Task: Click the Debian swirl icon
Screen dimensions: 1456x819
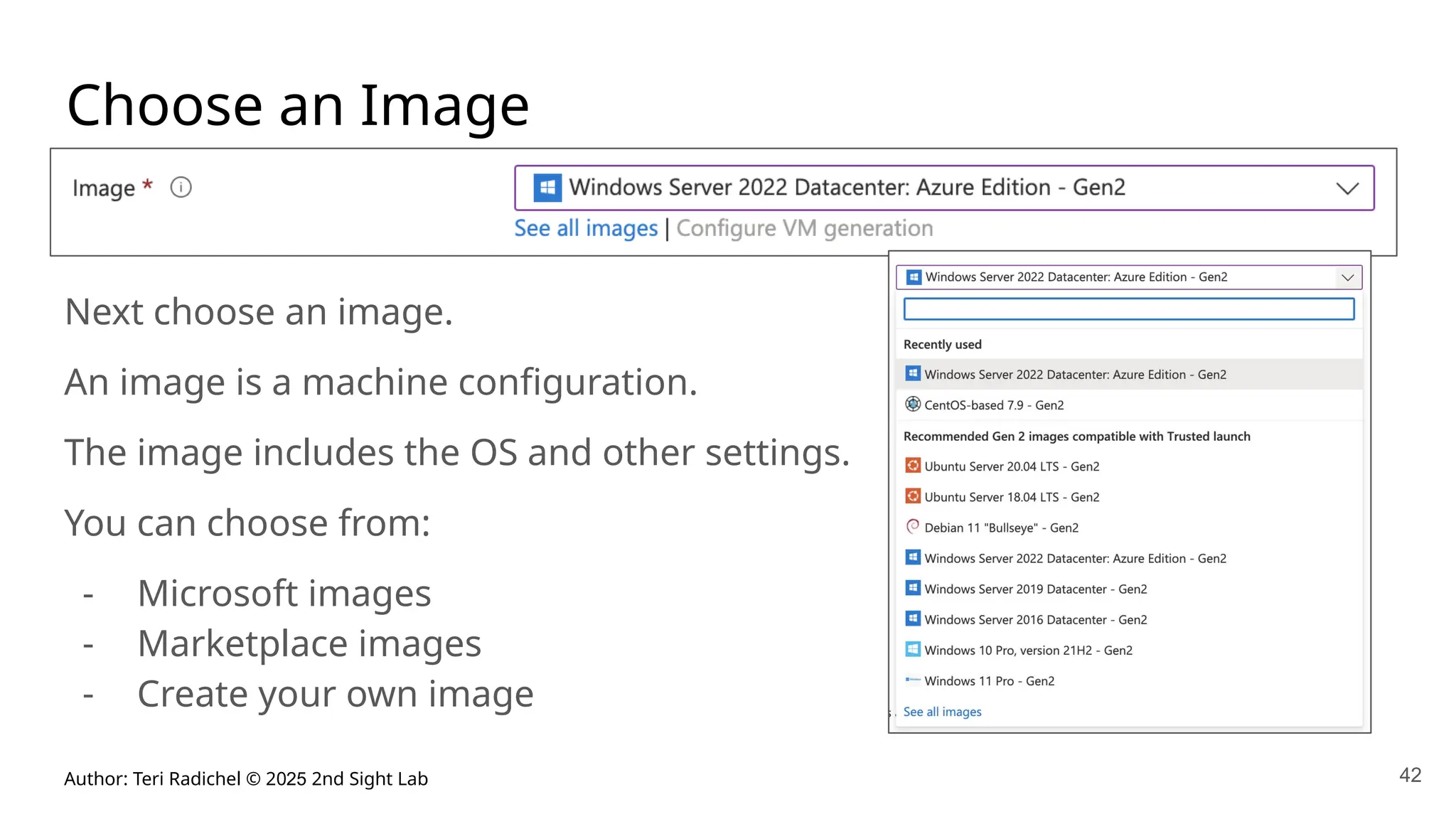Action: point(913,527)
